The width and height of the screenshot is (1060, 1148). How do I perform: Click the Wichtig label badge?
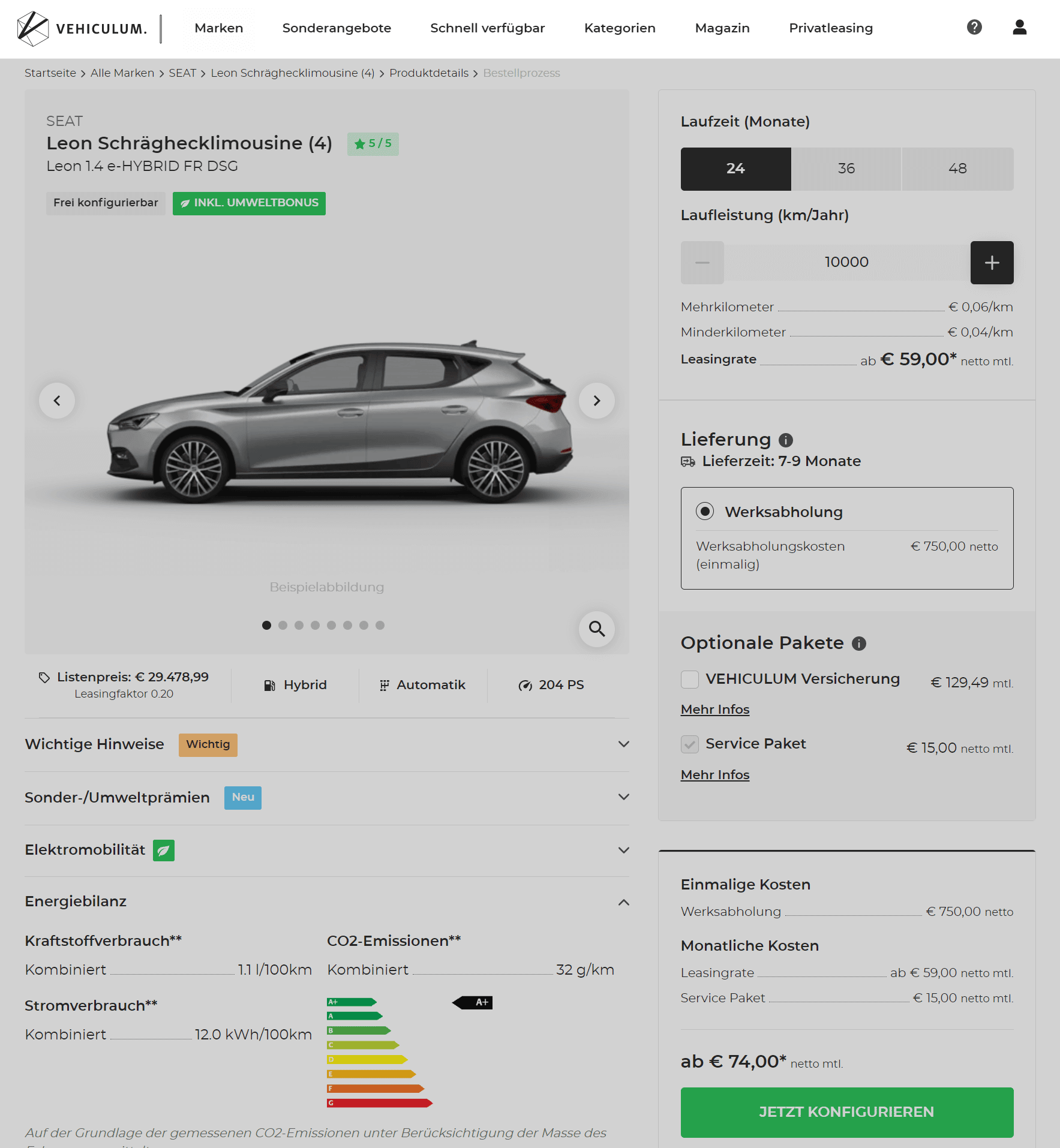(x=208, y=745)
